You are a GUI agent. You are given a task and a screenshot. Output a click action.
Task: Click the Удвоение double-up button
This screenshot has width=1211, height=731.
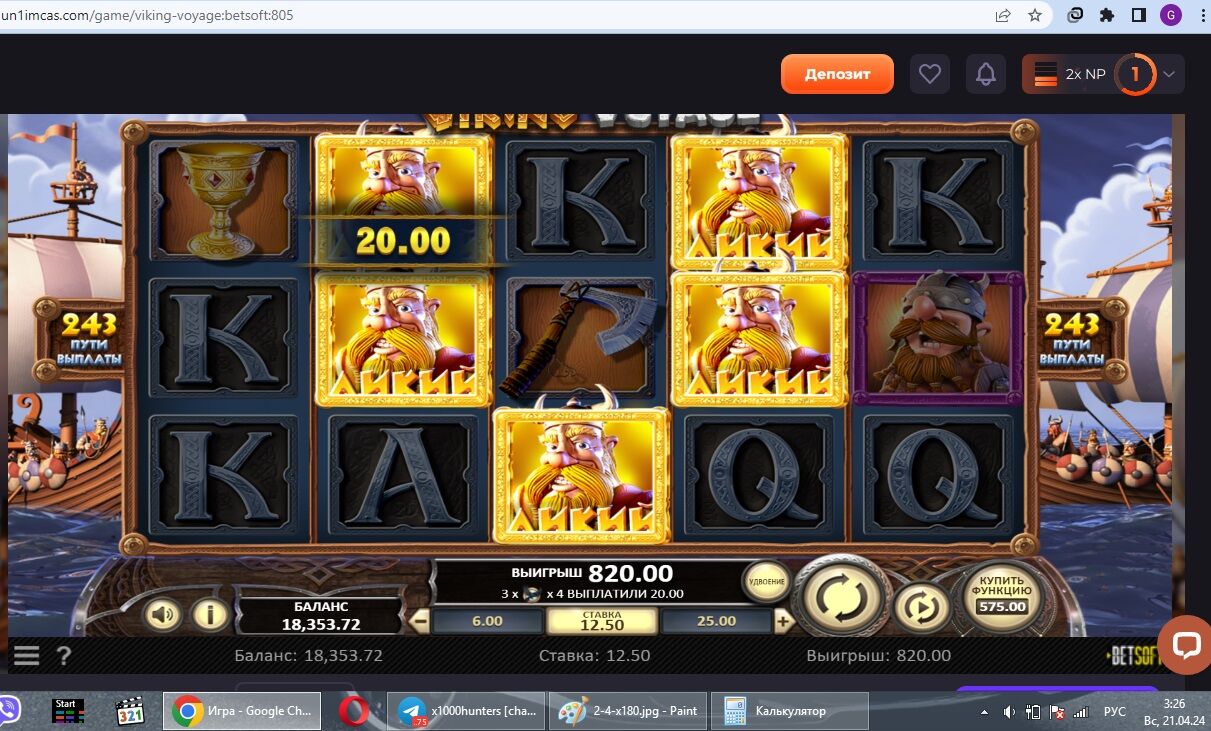pos(767,582)
